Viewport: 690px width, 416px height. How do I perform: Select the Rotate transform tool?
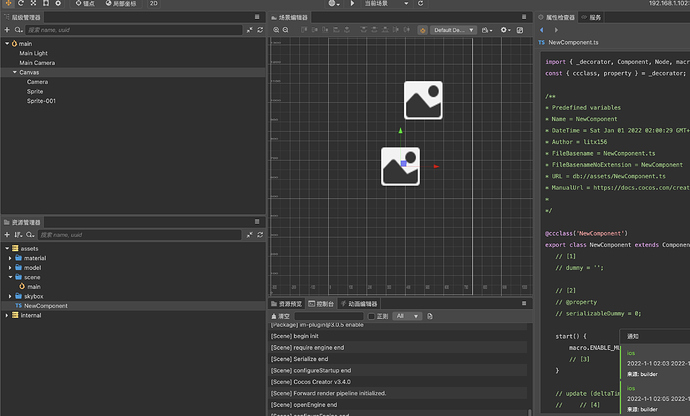[x=21, y=3]
